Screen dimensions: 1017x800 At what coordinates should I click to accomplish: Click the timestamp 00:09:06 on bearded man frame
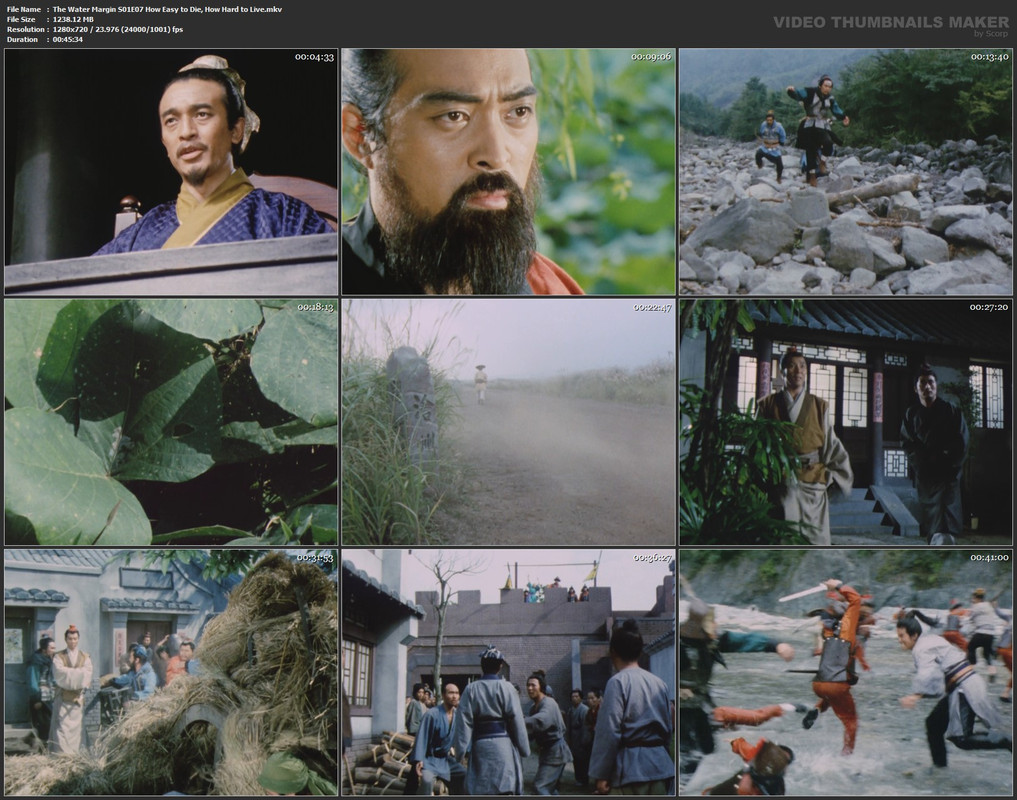651,57
